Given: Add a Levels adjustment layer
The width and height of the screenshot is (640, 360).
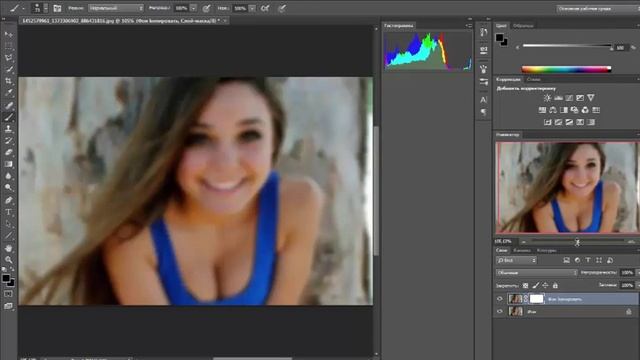Looking at the screenshot, I should tap(558, 98).
